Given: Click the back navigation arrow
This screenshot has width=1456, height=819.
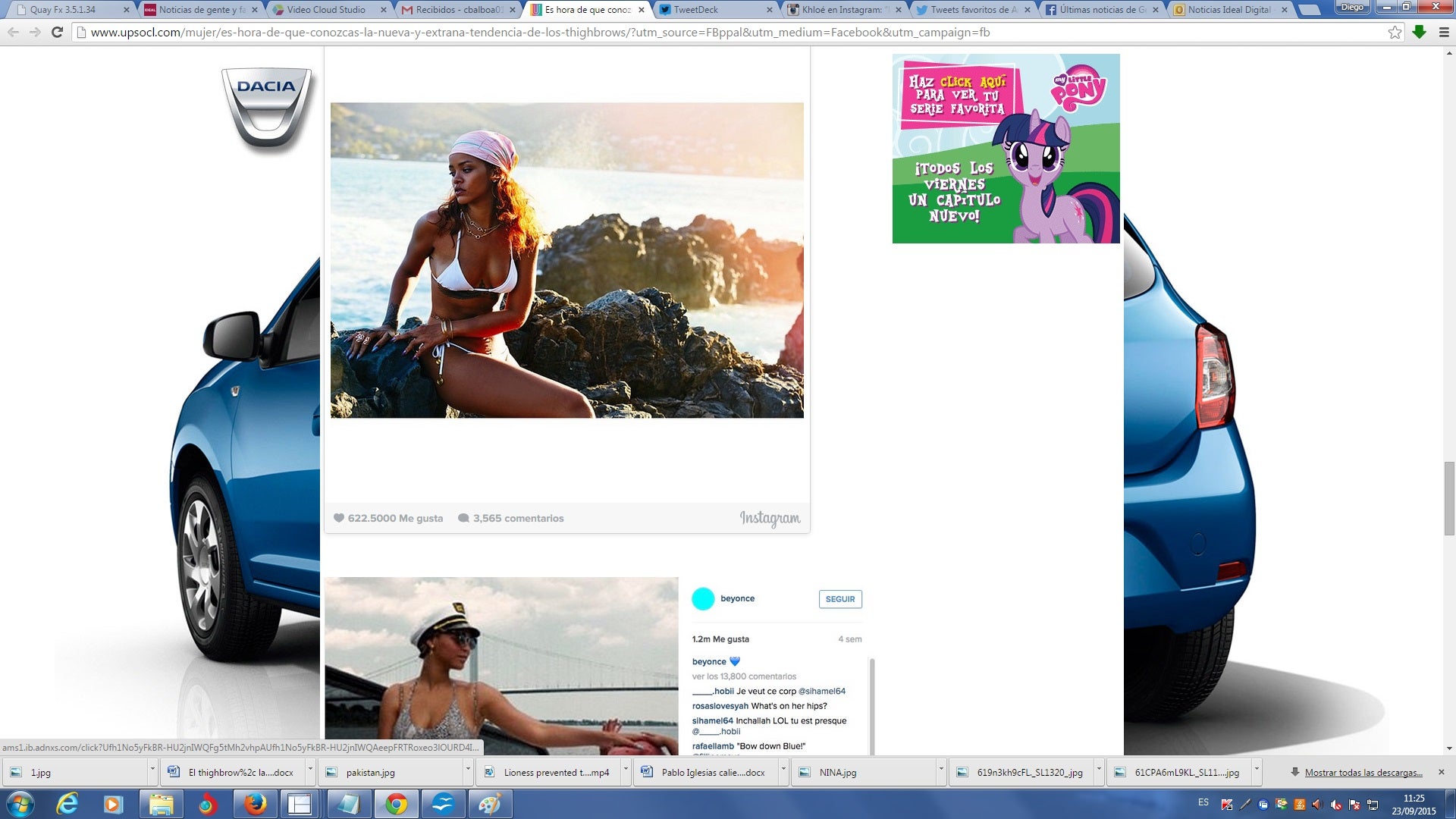Looking at the screenshot, I should (13, 33).
